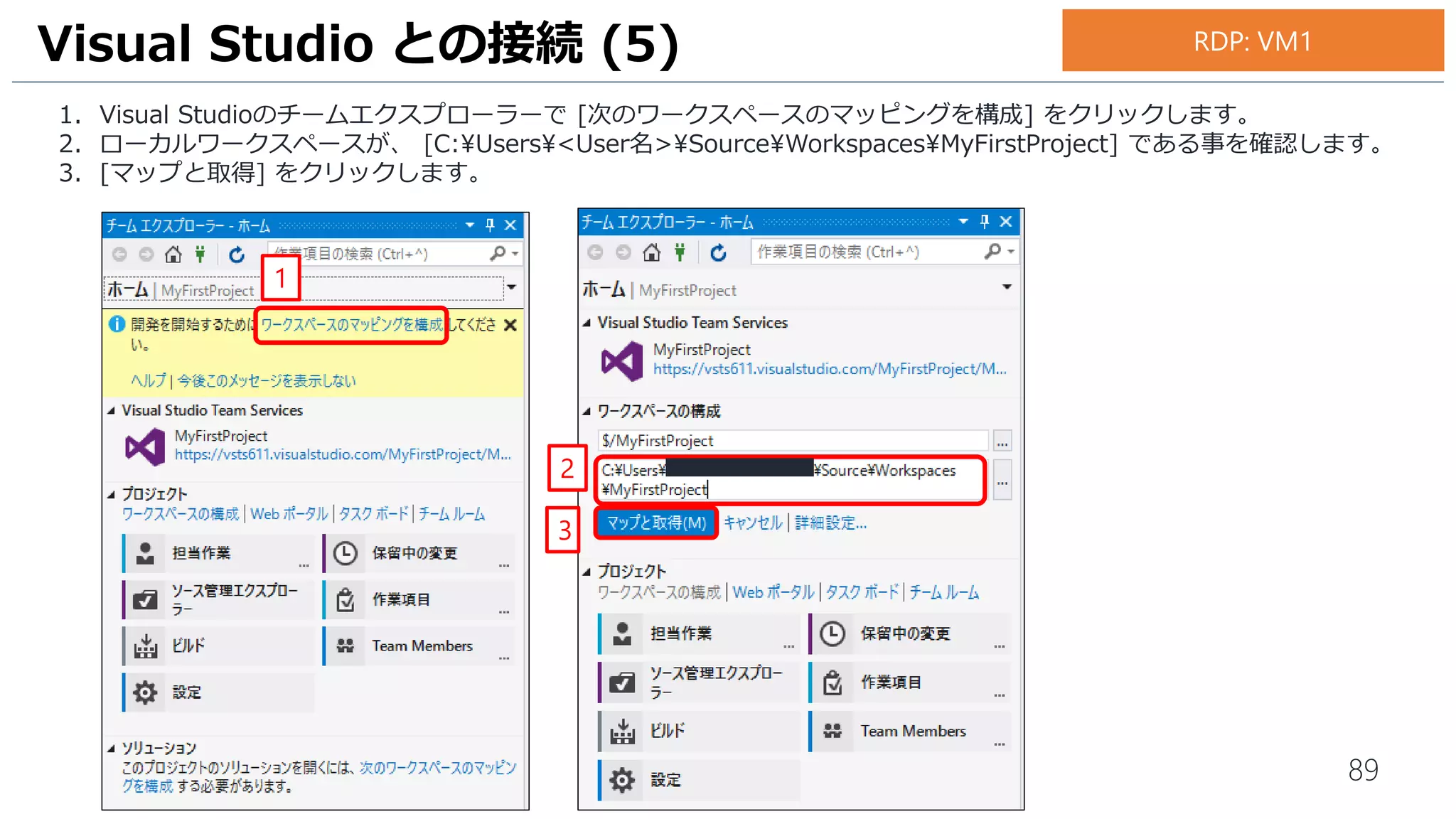Click ヘルプ link in notification bar
The height and width of the screenshot is (819, 1456).
(148, 380)
